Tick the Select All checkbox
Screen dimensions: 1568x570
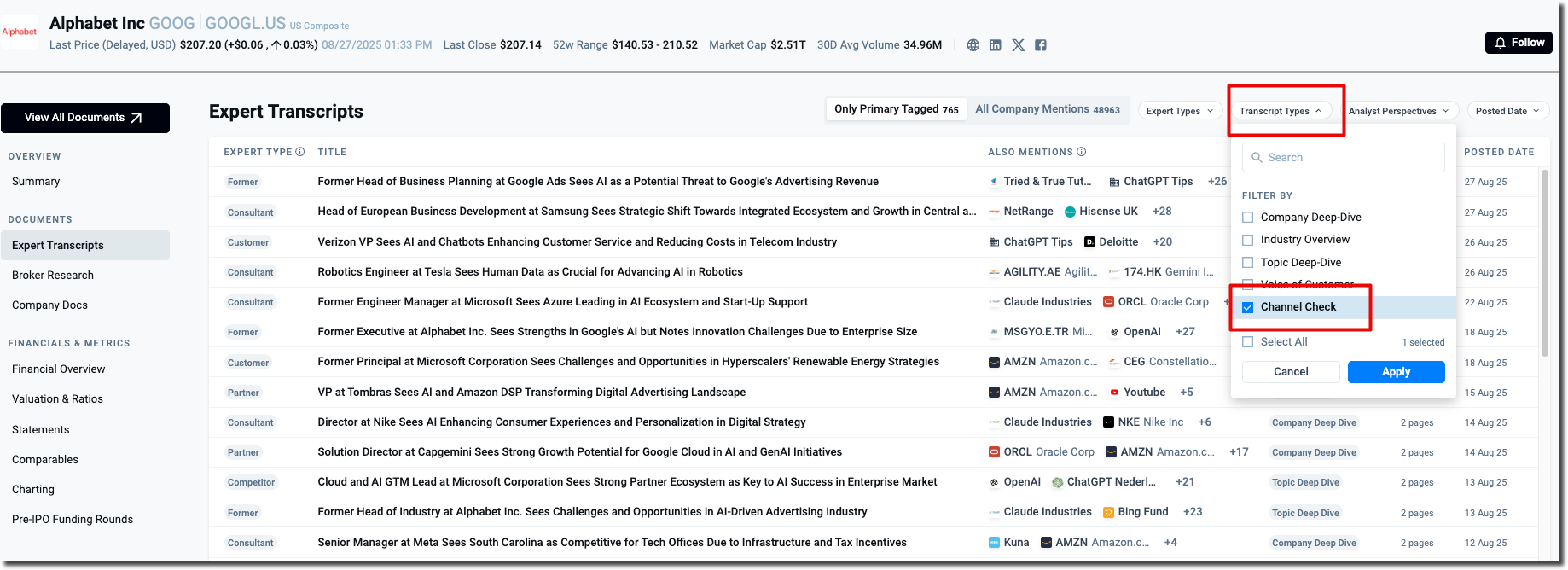tap(1248, 342)
